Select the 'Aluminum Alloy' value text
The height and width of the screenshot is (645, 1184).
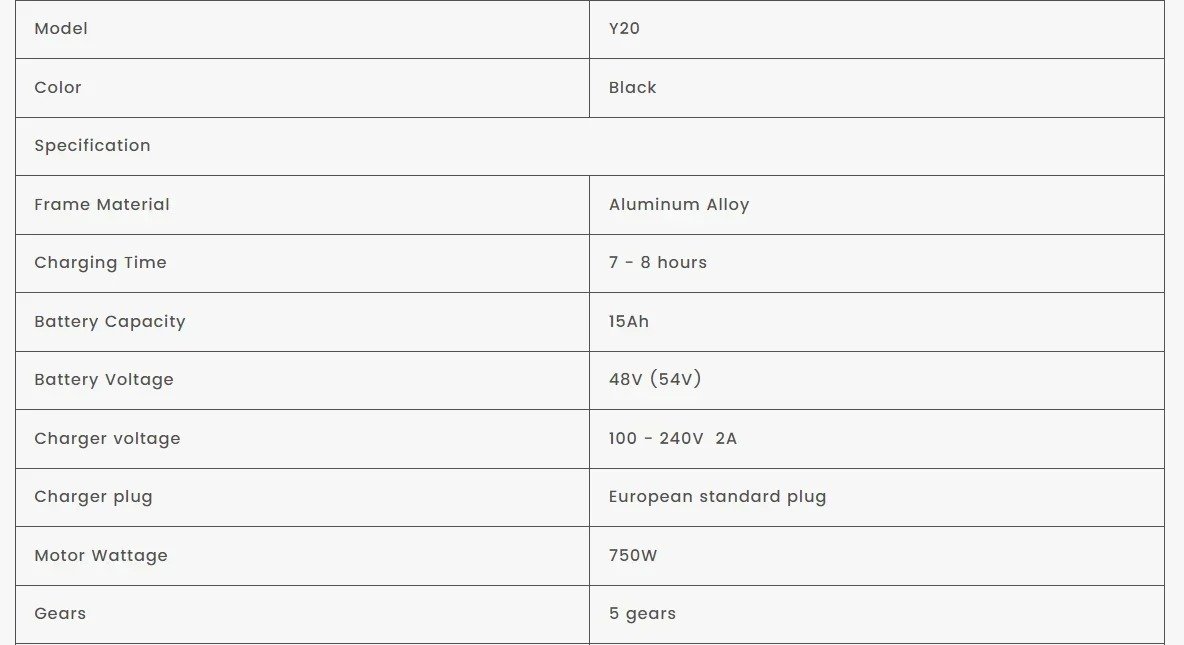click(x=679, y=205)
